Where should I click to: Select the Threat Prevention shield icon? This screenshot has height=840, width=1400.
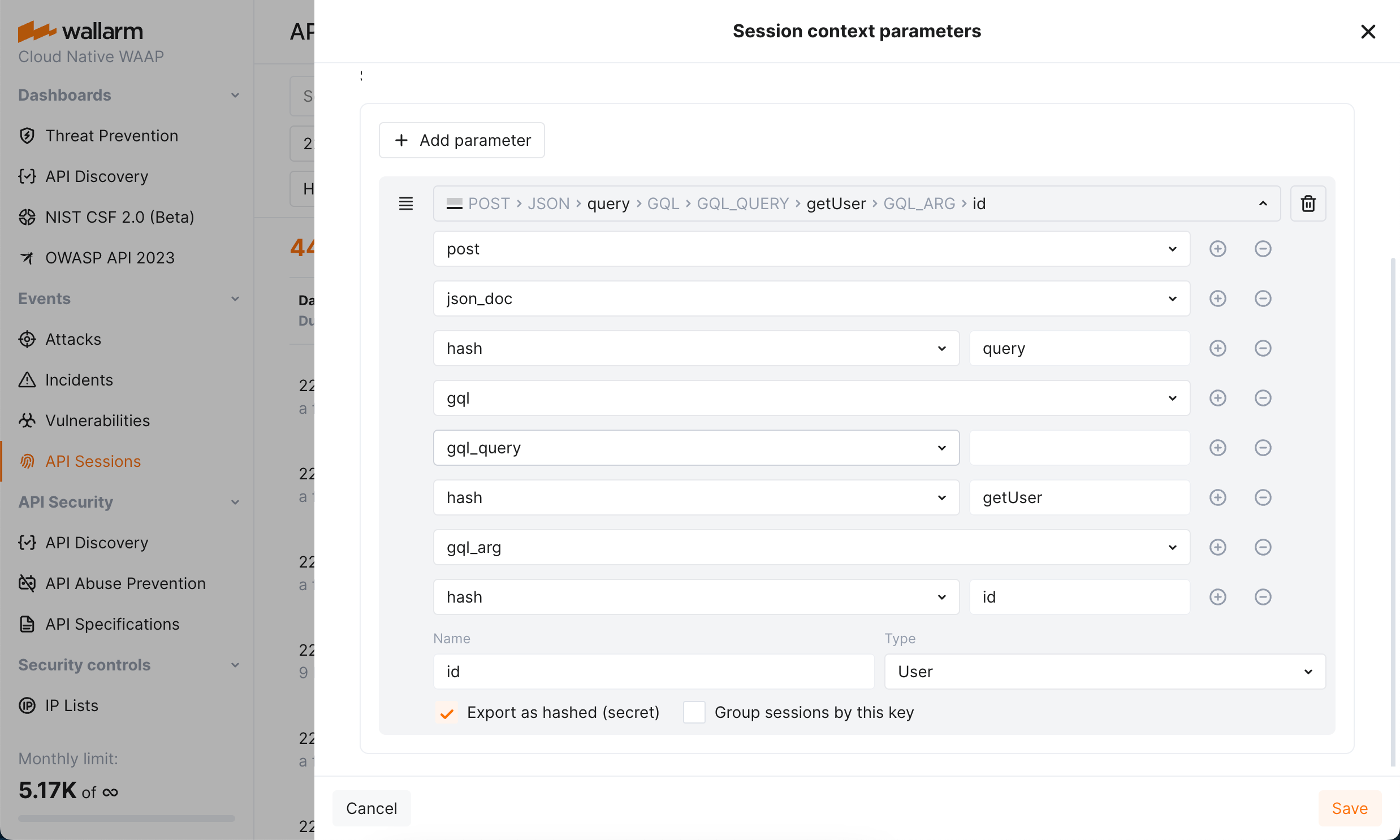tap(27, 135)
